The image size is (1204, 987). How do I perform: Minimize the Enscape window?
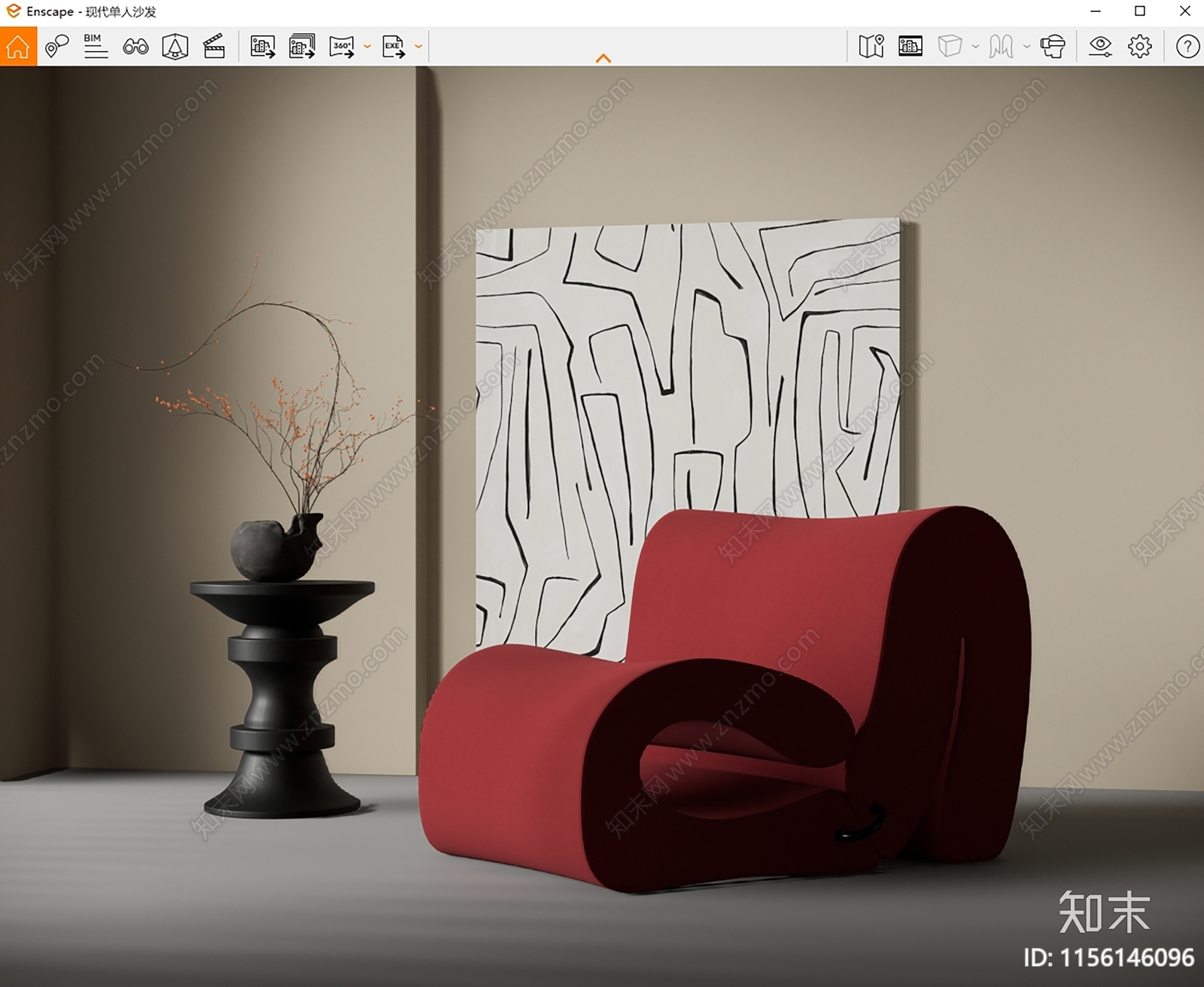coord(1096,11)
